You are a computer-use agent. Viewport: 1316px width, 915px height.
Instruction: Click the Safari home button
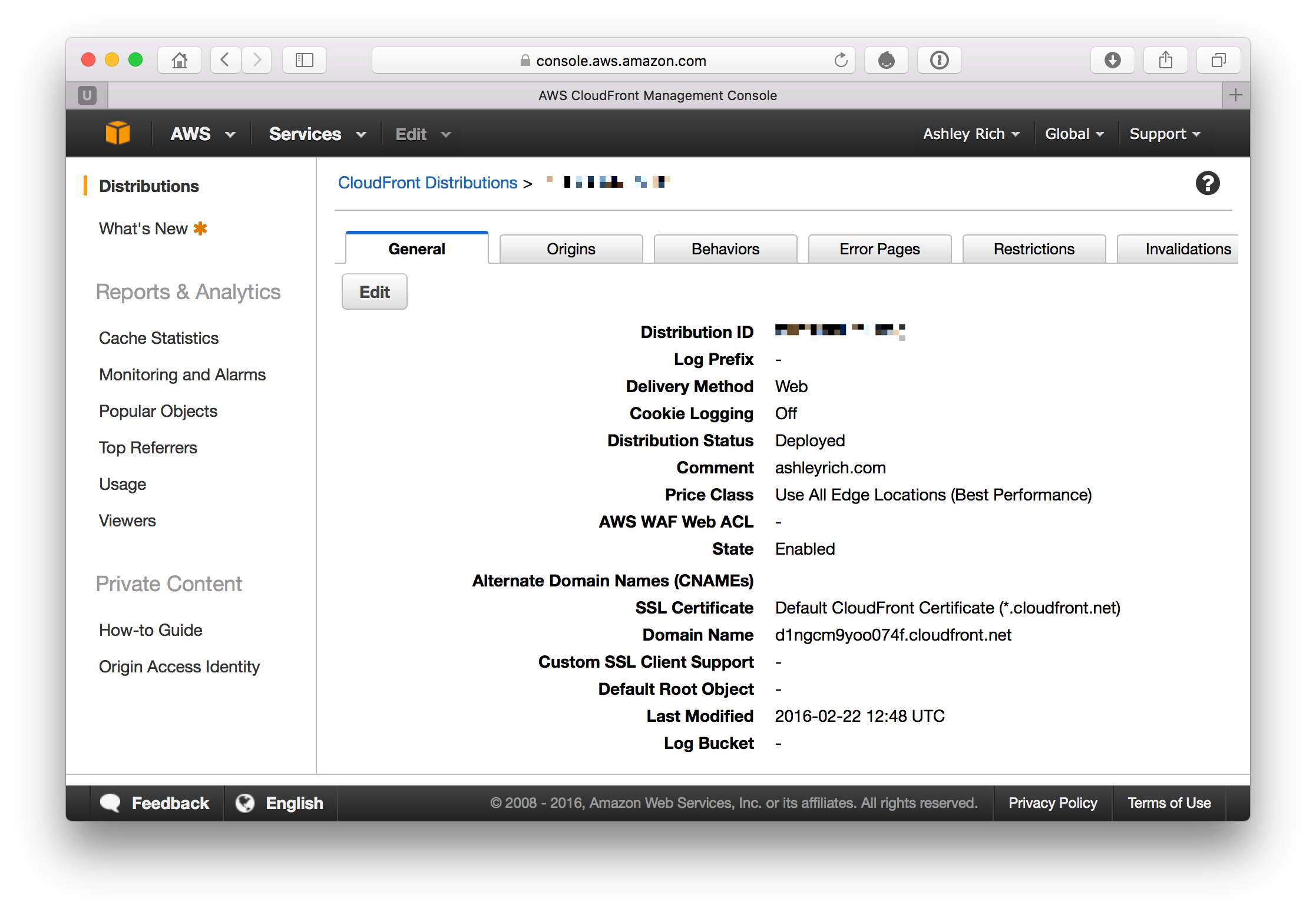point(180,60)
